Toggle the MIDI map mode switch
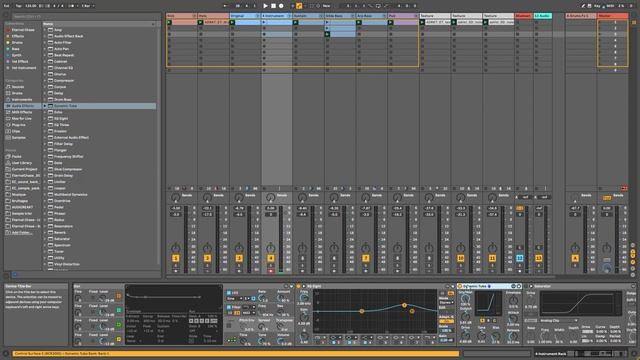 610,6
